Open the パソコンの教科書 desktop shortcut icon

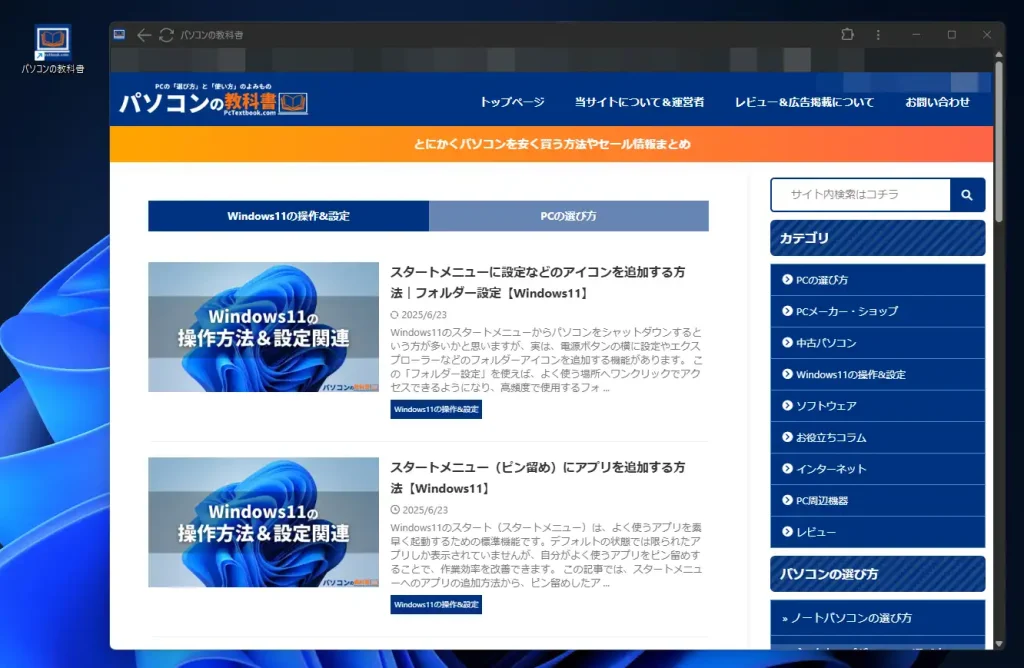pyautogui.click(x=52, y=50)
